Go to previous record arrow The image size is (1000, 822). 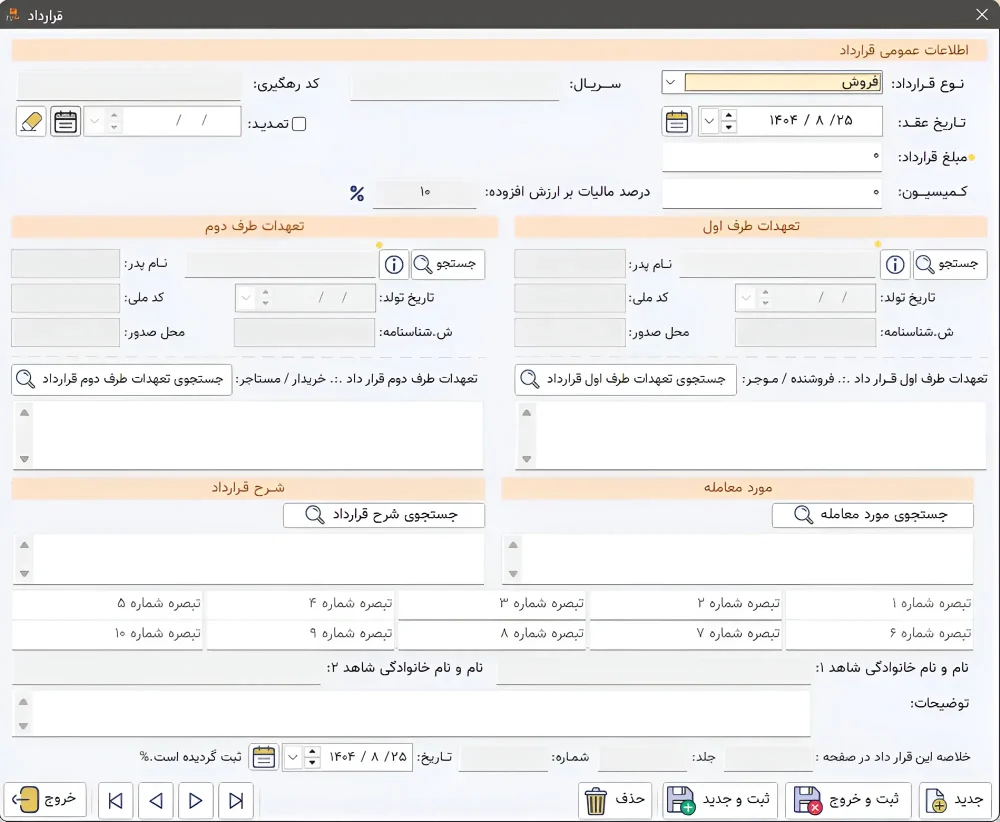tap(156, 800)
